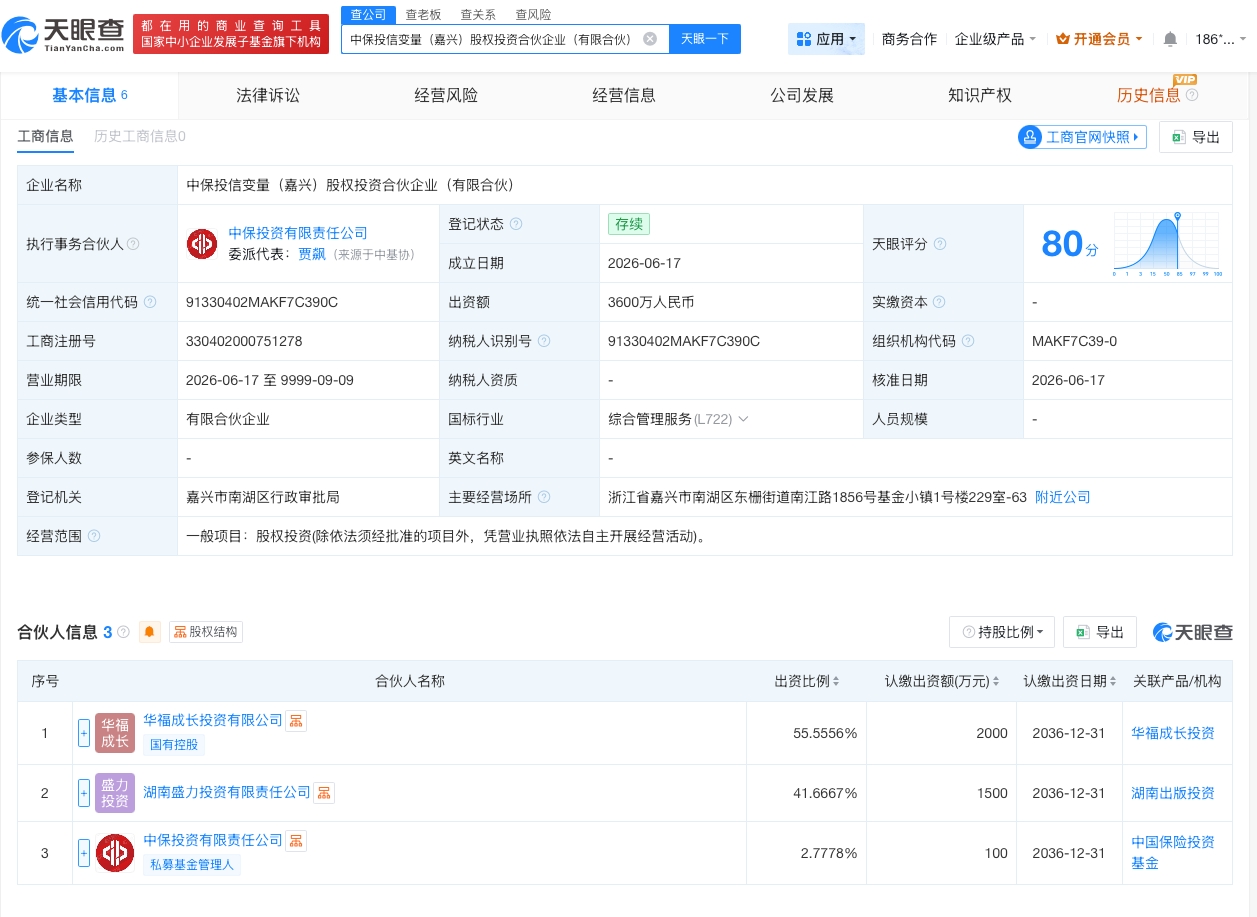The image size is (1257, 917).
Task: Switch to 法律诉讼 tab
Action: click(268, 95)
